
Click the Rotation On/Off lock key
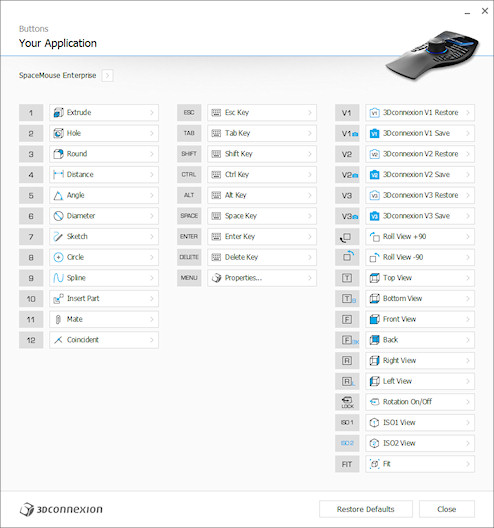pyautogui.click(x=347, y=402)
